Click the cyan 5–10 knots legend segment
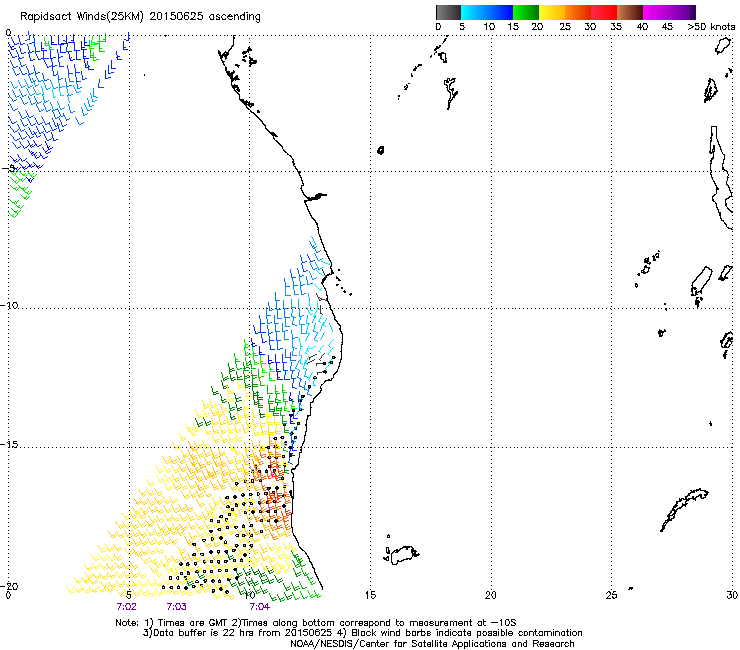This screenshot has height=650, width=740. (474, 12)
